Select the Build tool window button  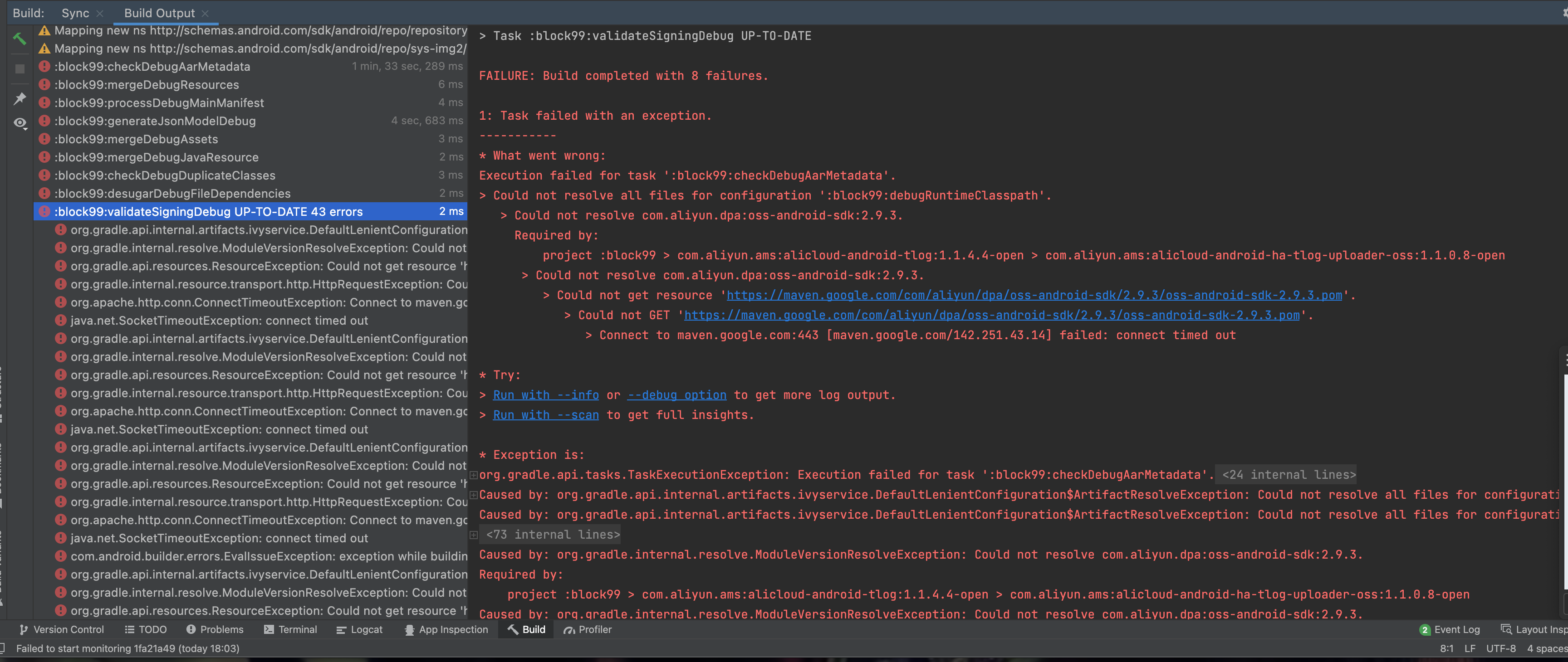(x=526, y=629)
